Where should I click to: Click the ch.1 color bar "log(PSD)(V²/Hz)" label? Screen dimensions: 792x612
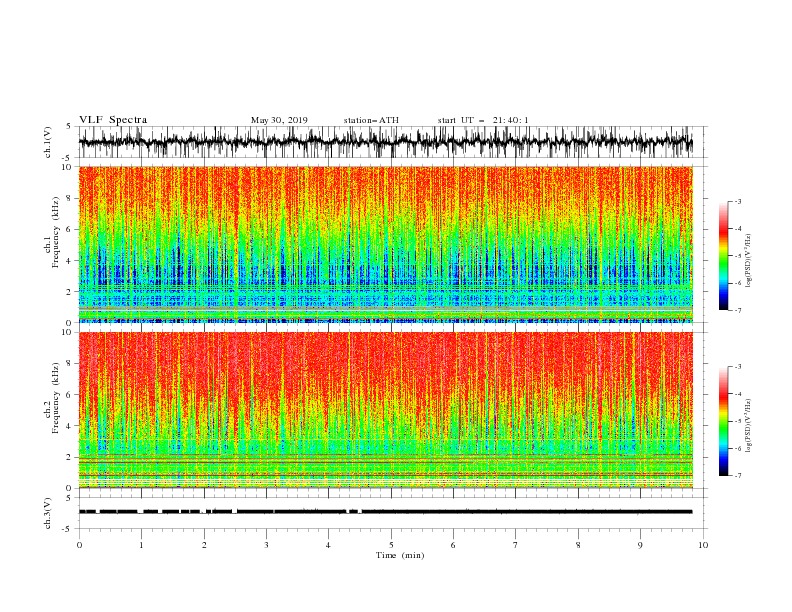tap(749, 260)
